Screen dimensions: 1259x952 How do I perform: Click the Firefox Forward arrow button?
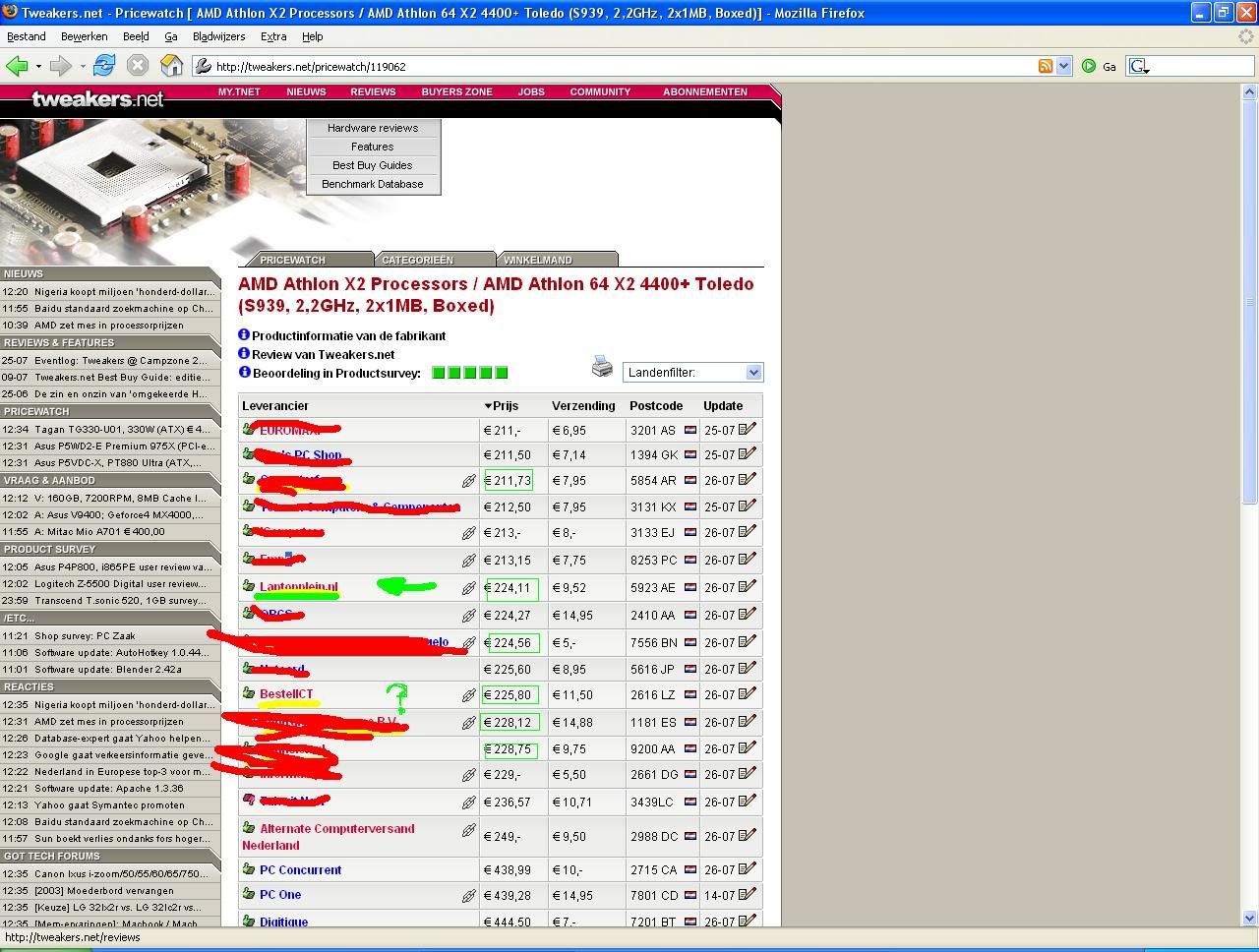61,66
